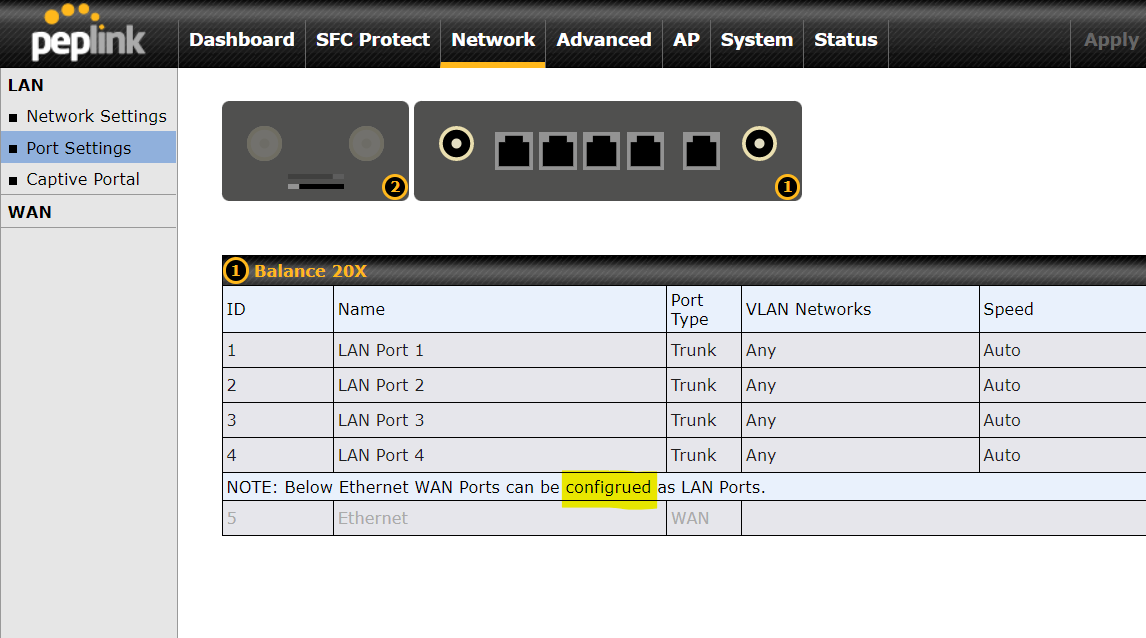
Task: Open the System tab
Action: 756,40
